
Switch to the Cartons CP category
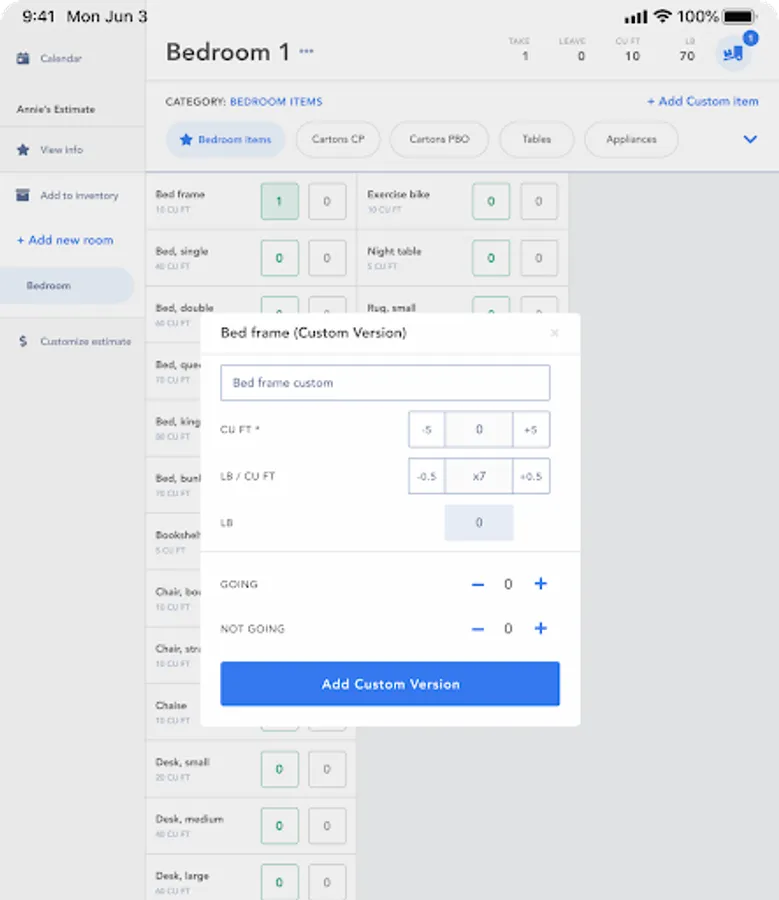[x=338, y=139]
